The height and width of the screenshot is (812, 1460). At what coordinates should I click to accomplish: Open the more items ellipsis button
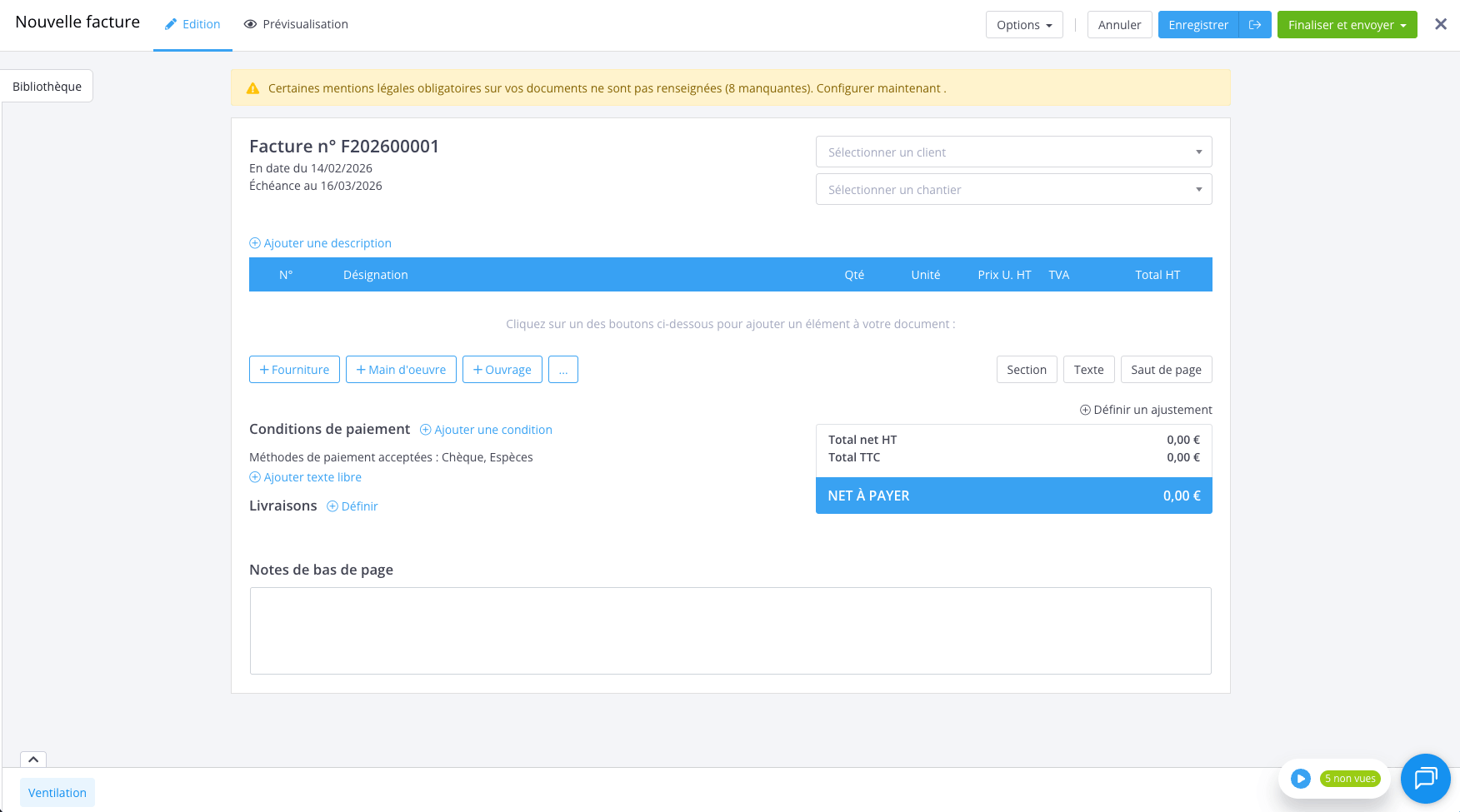point(562,370)
